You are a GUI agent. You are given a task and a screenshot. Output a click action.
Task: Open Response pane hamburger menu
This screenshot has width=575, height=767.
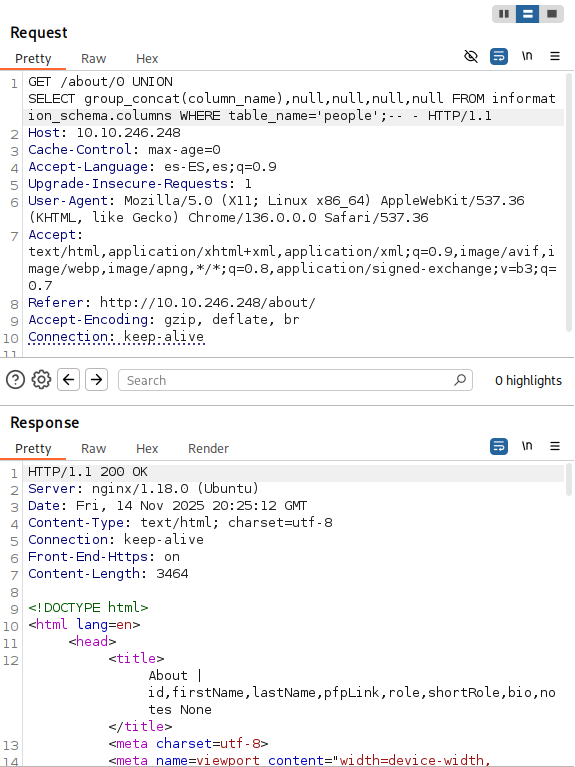click(x=555, y=446)
